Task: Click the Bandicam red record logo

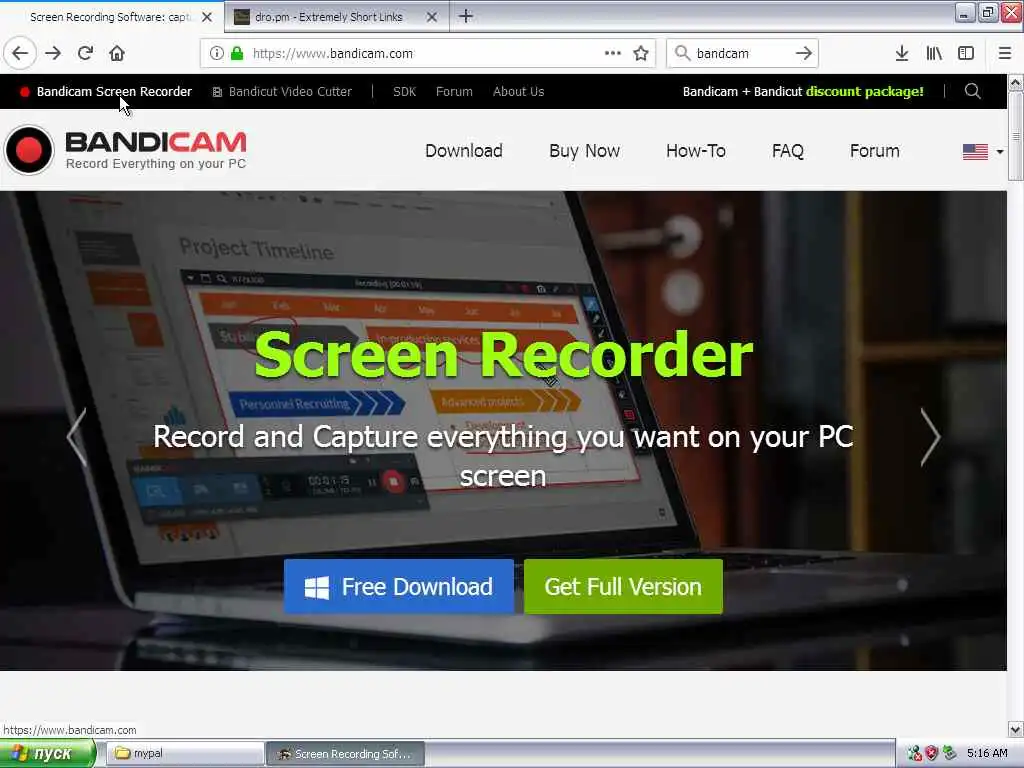Action: 29,150
